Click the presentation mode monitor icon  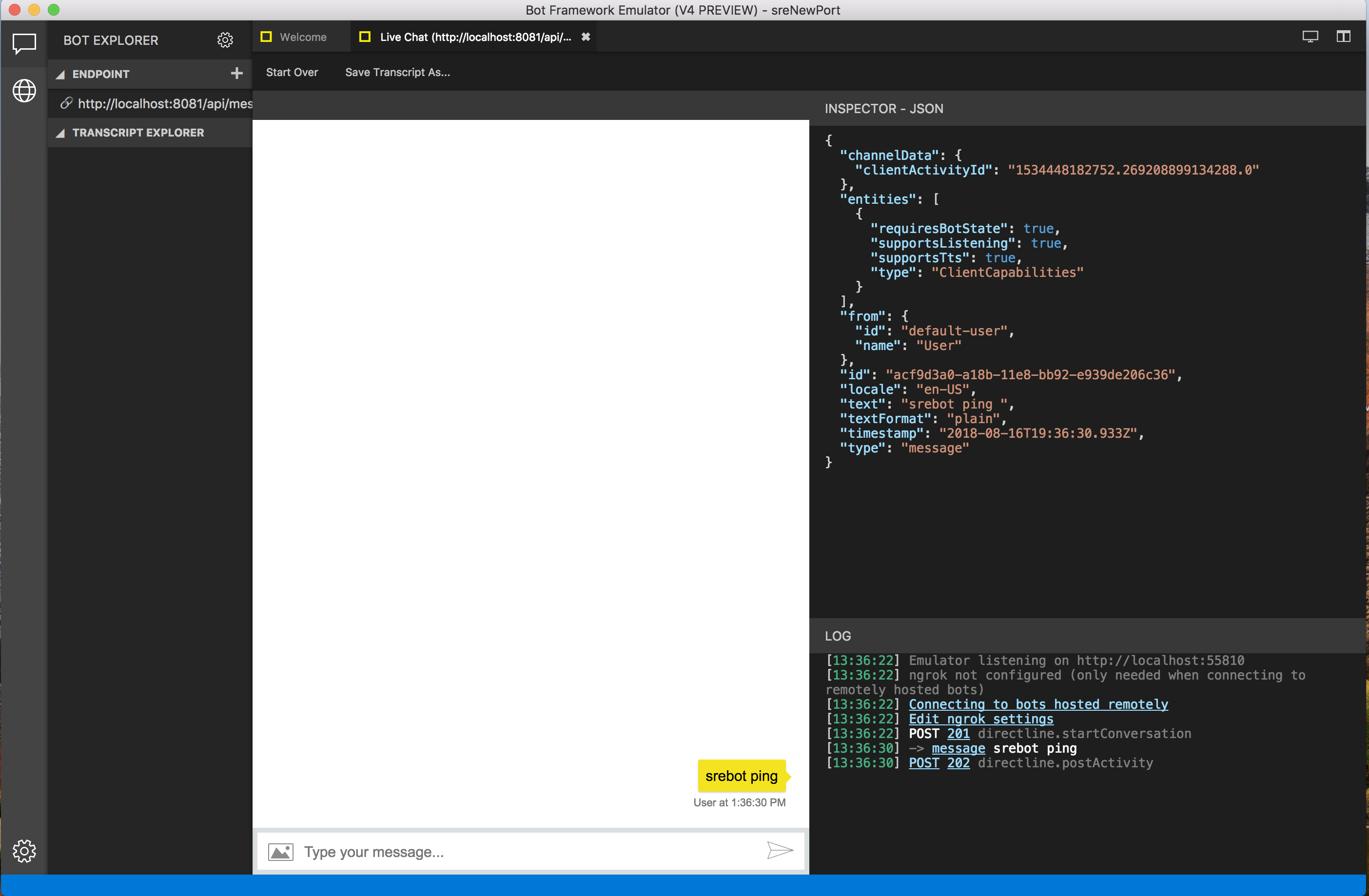1310,37
